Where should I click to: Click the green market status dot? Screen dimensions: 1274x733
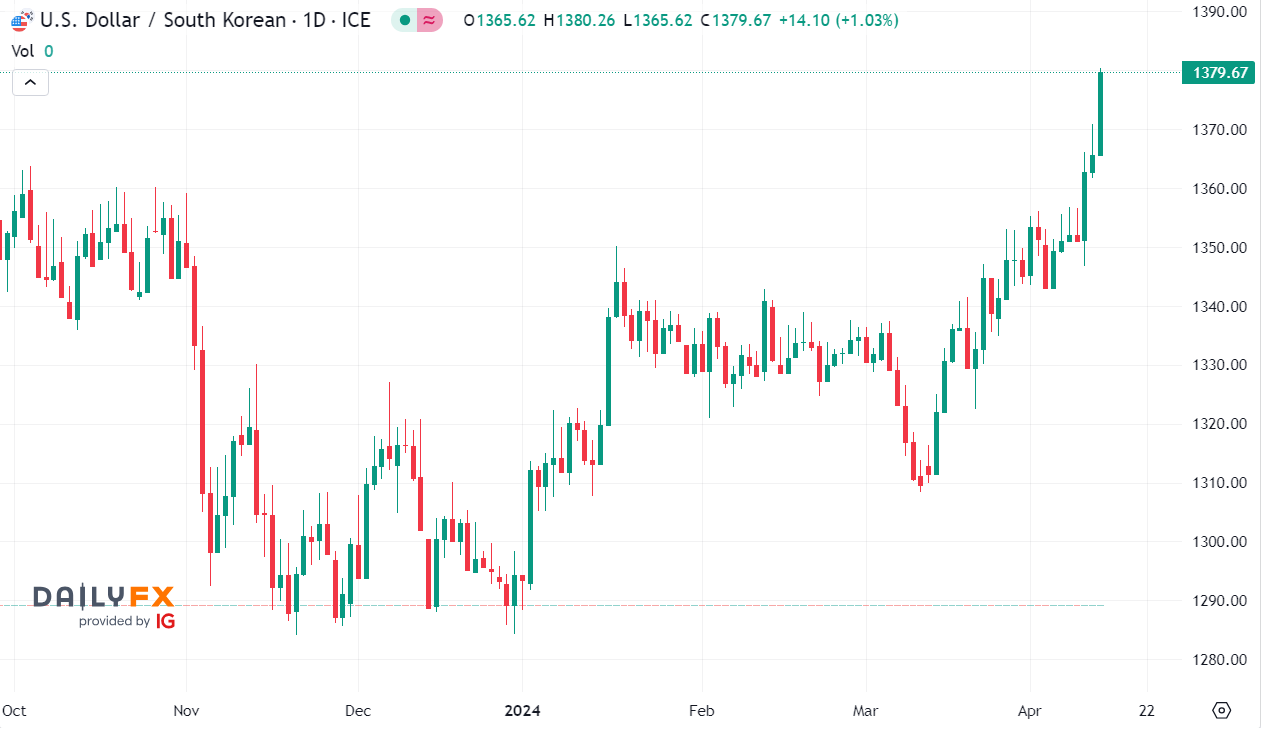pos(404,20)
